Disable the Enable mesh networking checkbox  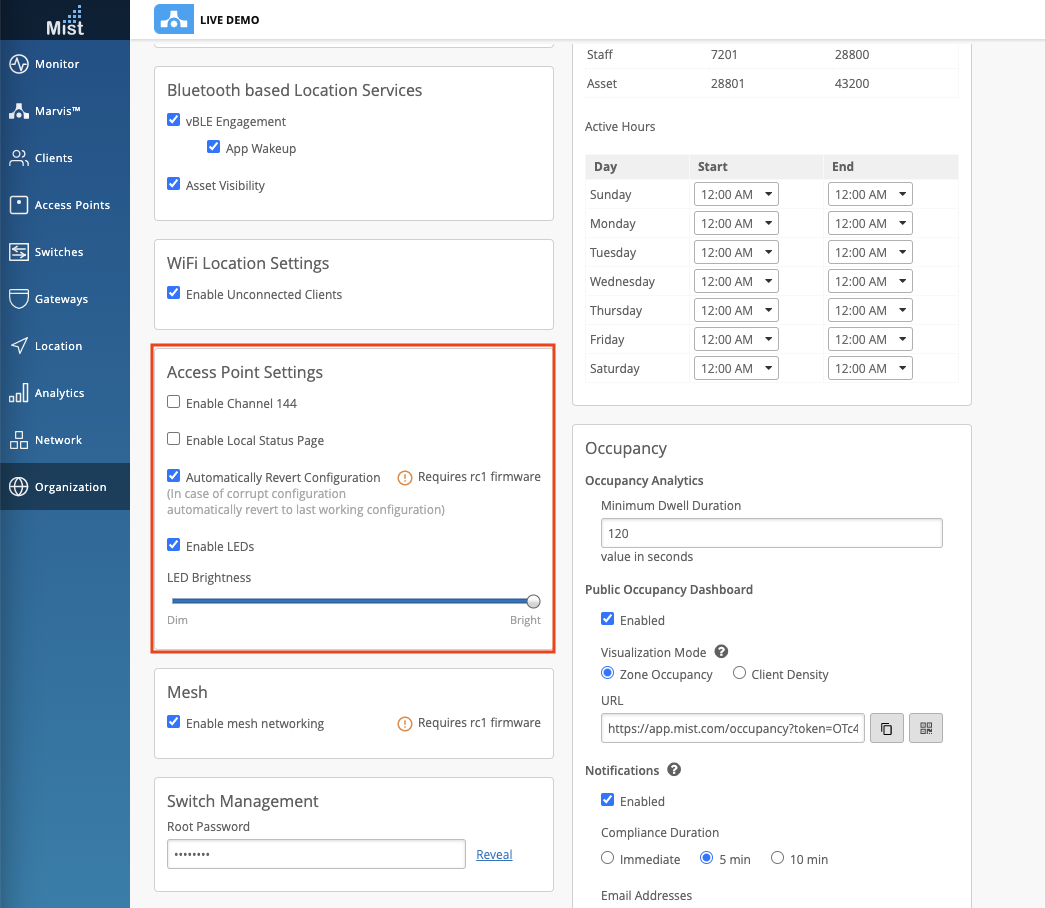(174, 723)
